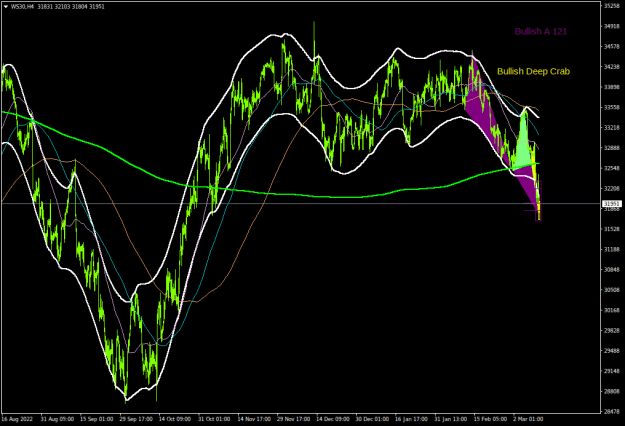Image resolution: width=625 pixels, height=426 pixels.
Task: Click the 31 Aug 05:00 time label
Action: pos(57,419)
